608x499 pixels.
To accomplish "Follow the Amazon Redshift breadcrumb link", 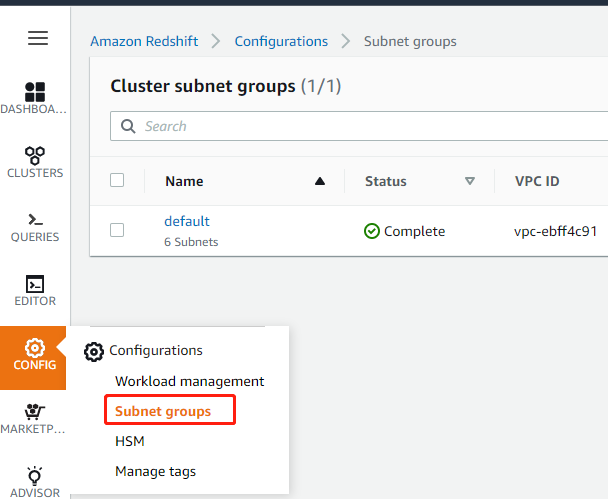I will click(x=144, y=41).
